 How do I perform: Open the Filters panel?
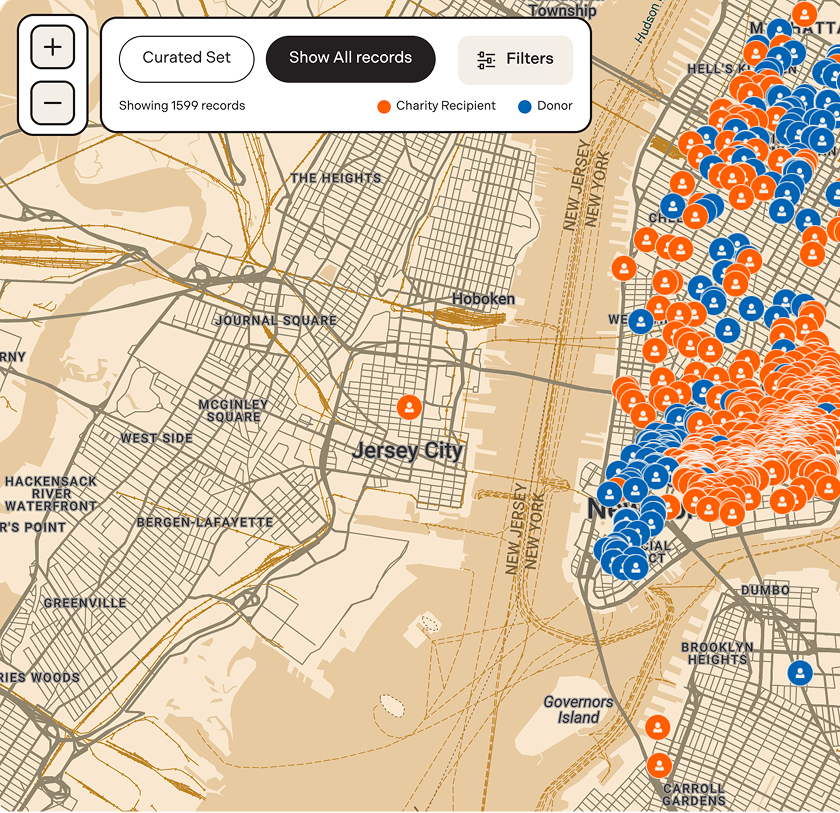pyautogui.click(x=515, y=59)
